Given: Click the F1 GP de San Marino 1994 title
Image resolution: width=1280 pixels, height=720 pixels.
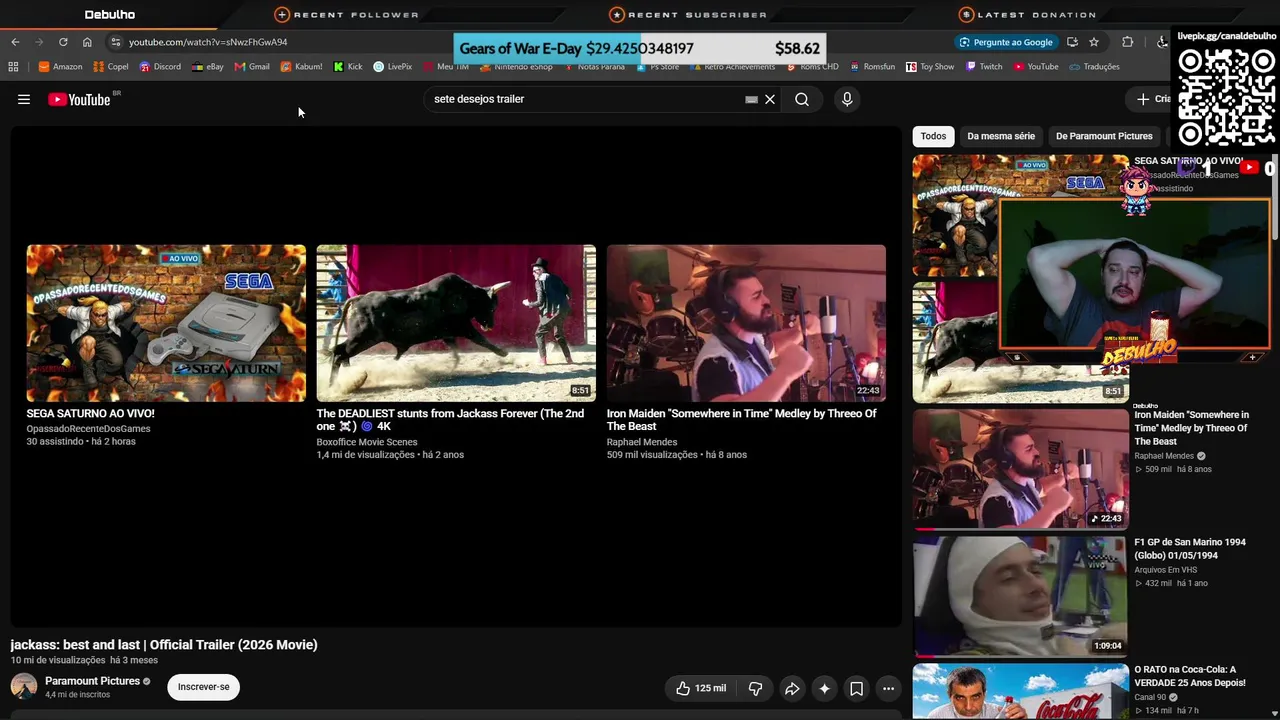Looking at the screenshot, I should click(x=1190, y=549).
